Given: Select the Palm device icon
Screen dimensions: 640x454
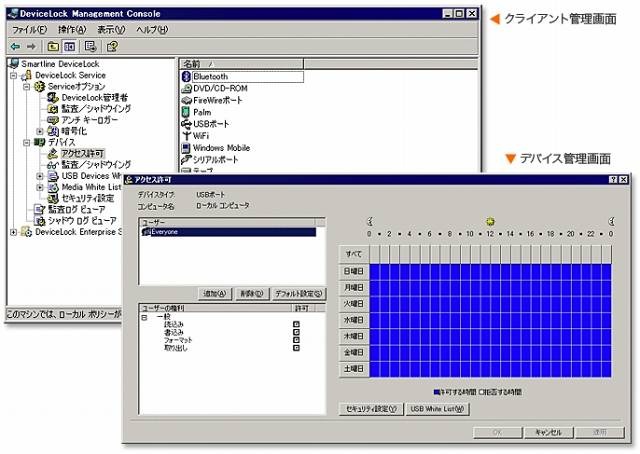Looking at the screenshot, I should click(x=186, y=112).
